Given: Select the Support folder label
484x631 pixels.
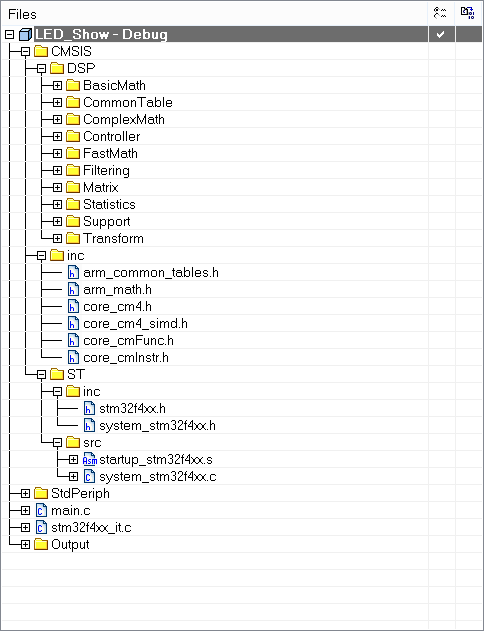Looking at the screenshot, I should point(107,221).
